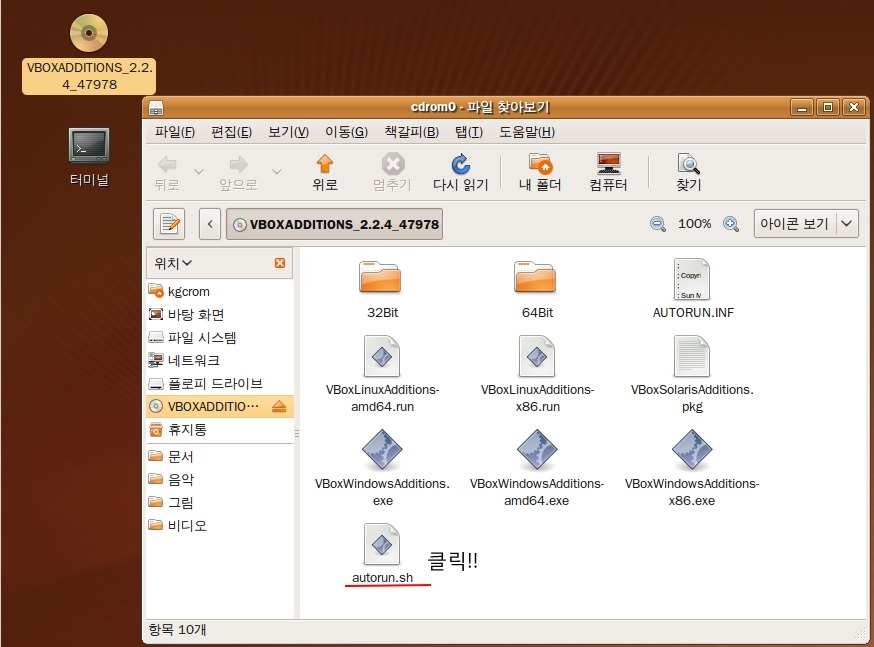Reload the folder with 다시 읽기

coord(460,173)
